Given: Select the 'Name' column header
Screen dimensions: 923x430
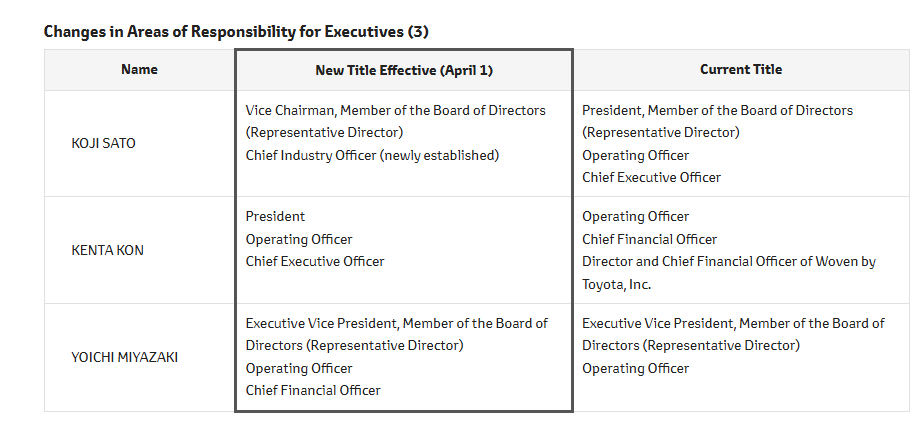Looking at the screenshot, I should tap(139, 70).
